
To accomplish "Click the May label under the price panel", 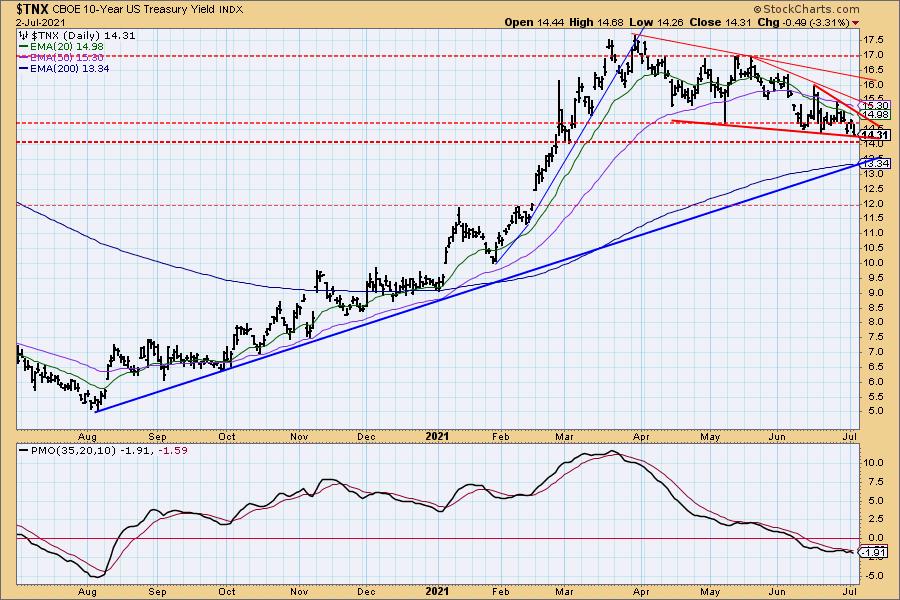I will coord(710,436).
